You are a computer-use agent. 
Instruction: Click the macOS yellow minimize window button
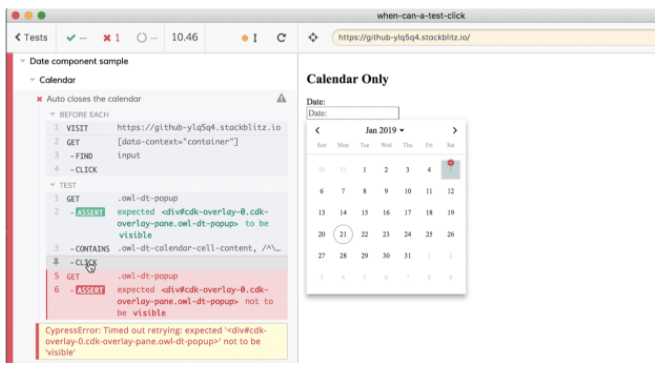29,16
